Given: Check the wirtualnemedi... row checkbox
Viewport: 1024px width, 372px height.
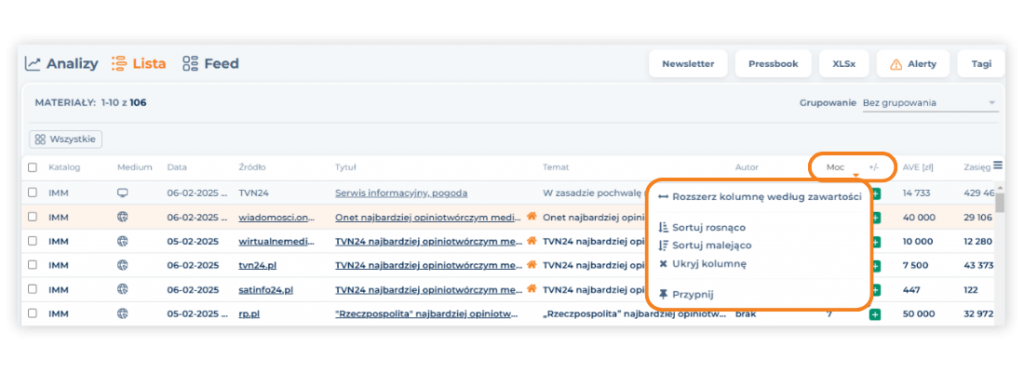Looking at the screenshot, I should click(x=33, y=241).
